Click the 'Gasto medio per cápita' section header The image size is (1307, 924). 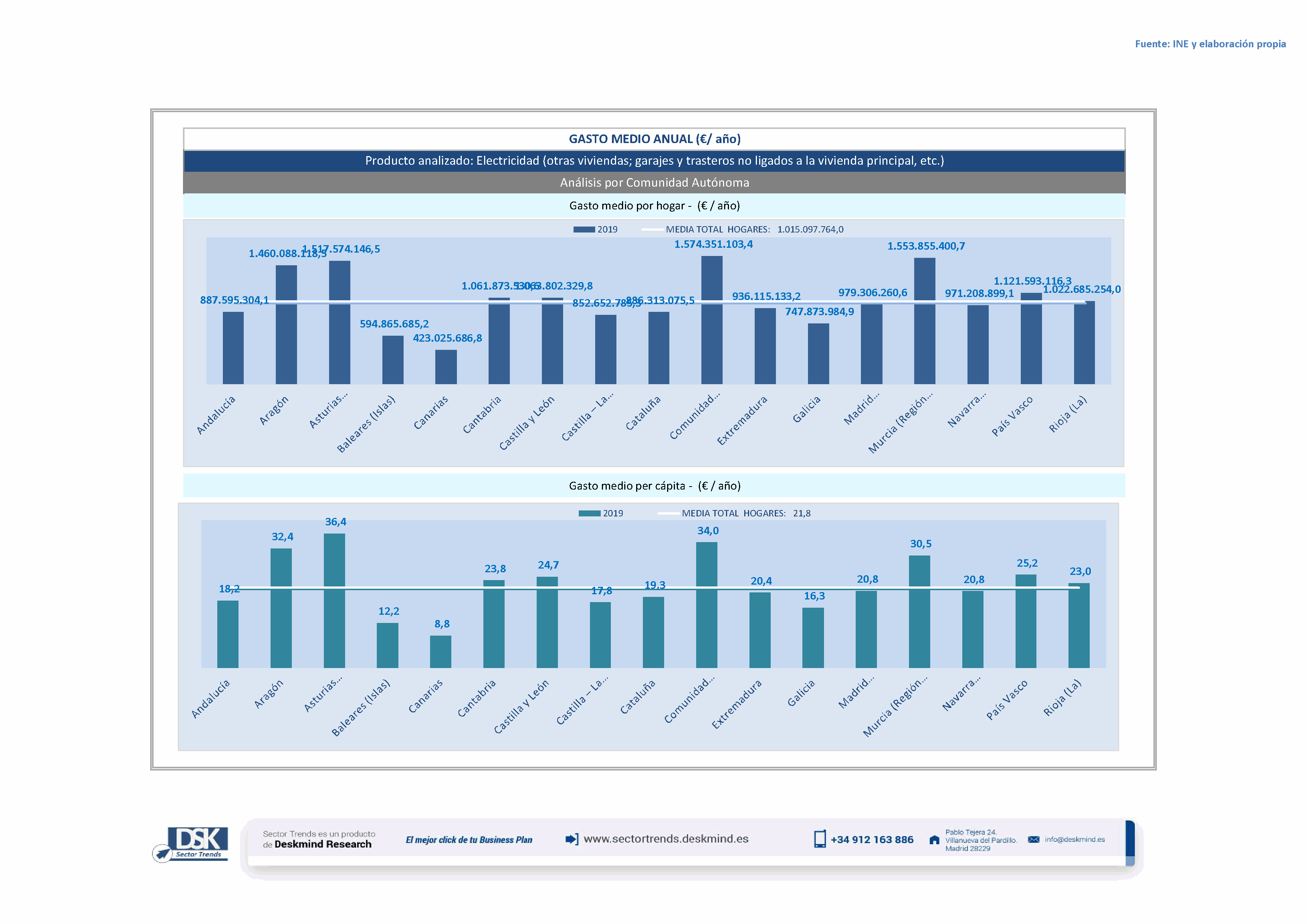tap(654, 486)
